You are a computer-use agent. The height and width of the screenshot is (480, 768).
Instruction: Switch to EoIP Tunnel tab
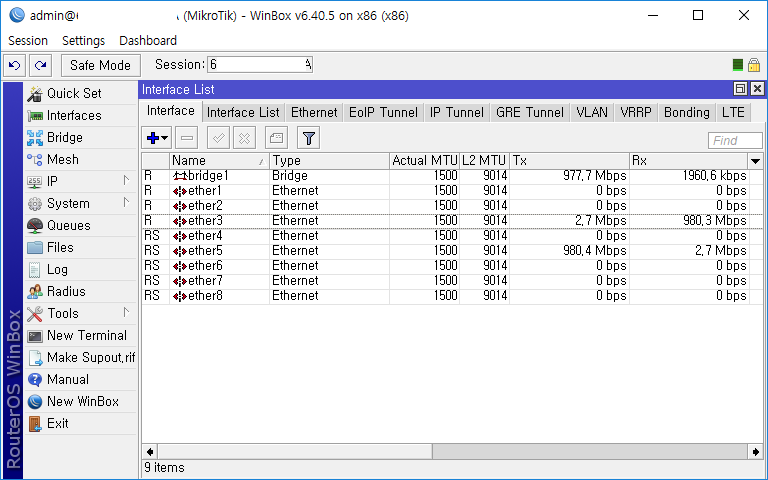384,113
